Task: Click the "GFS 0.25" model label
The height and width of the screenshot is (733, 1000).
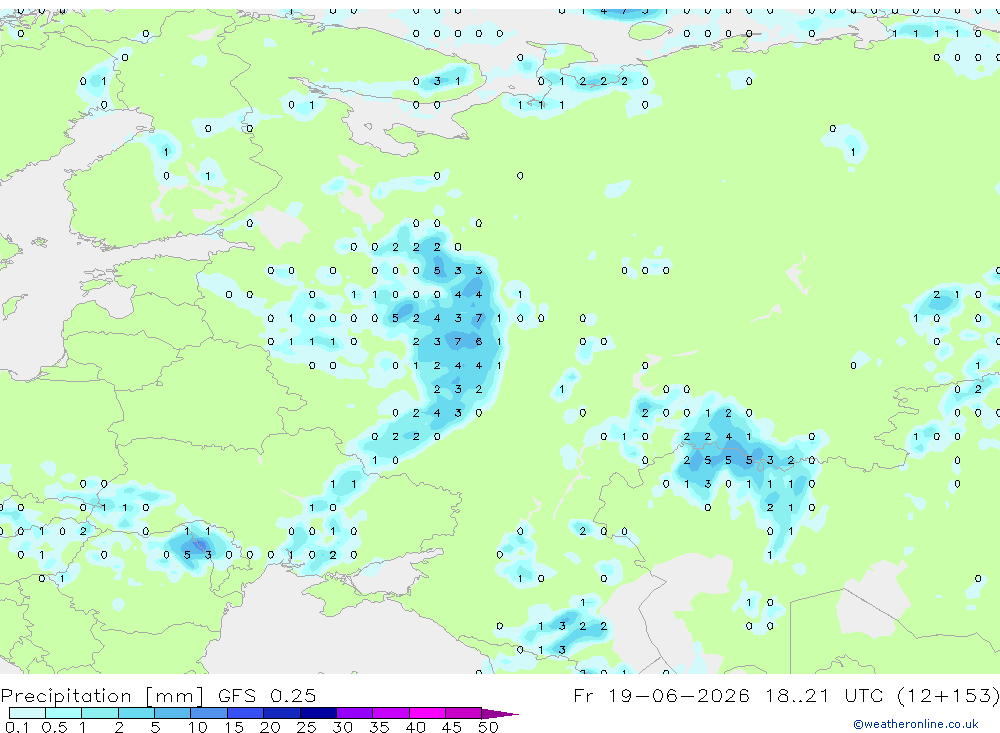Action: (x=267, y=695)
